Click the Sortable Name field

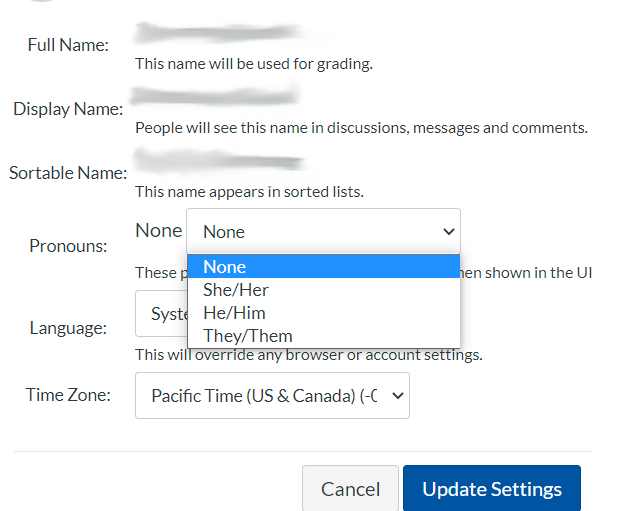click(x=219, y=161)
